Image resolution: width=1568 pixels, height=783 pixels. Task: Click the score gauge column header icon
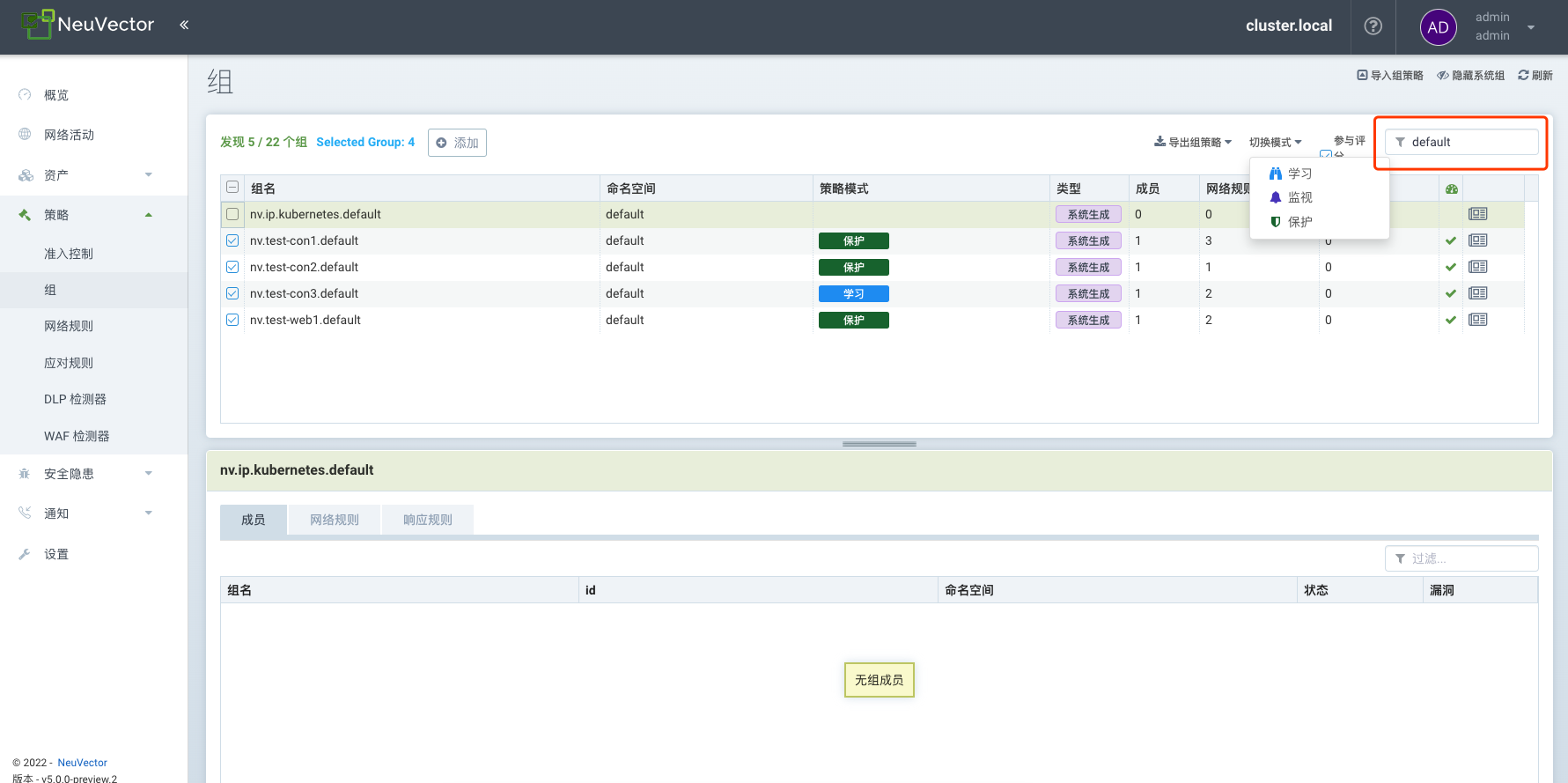click(x=1451, y=189)
